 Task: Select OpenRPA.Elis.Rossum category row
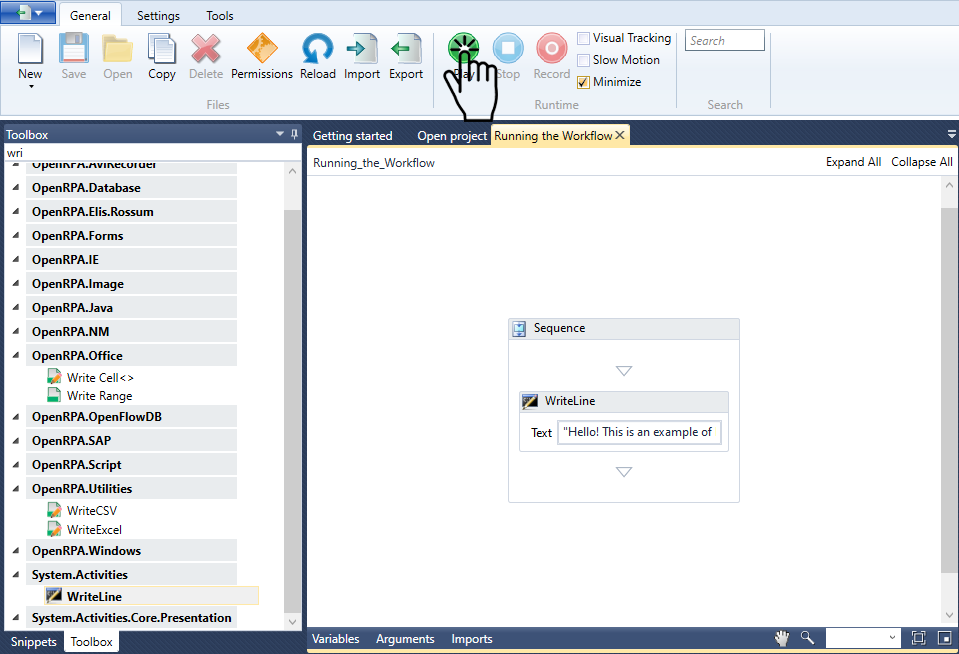pyautogui.click(x=131, y=212)
